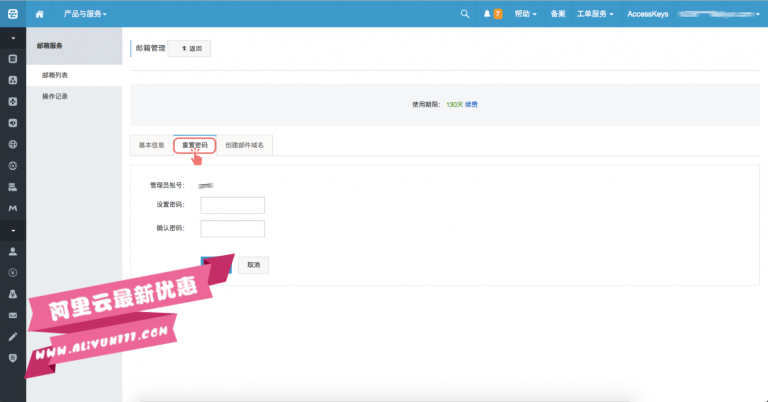The width and height of the screenshot is (768, 402).
Task: Click the 管理员帐号 label
Action: 167,186
